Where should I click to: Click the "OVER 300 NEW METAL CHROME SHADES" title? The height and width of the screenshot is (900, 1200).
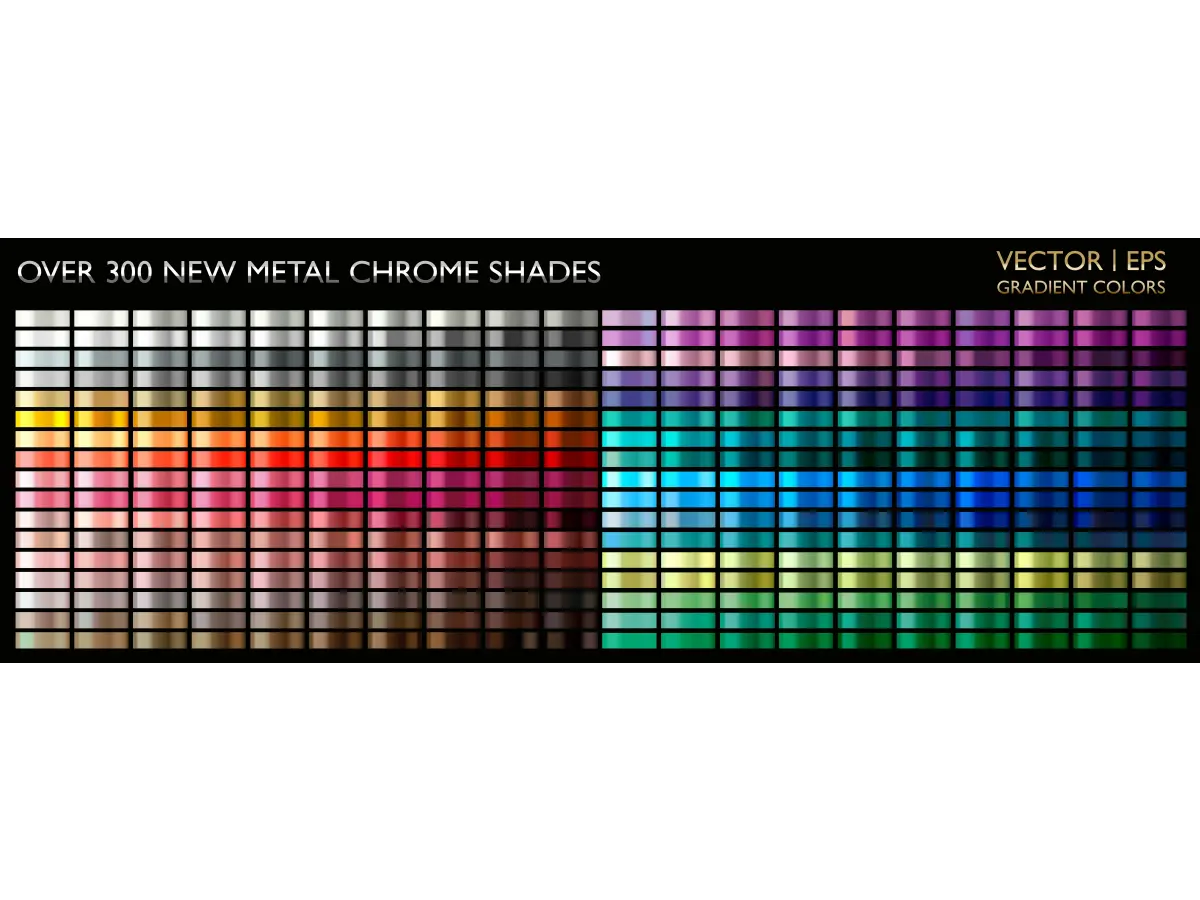tap(309, 271)
